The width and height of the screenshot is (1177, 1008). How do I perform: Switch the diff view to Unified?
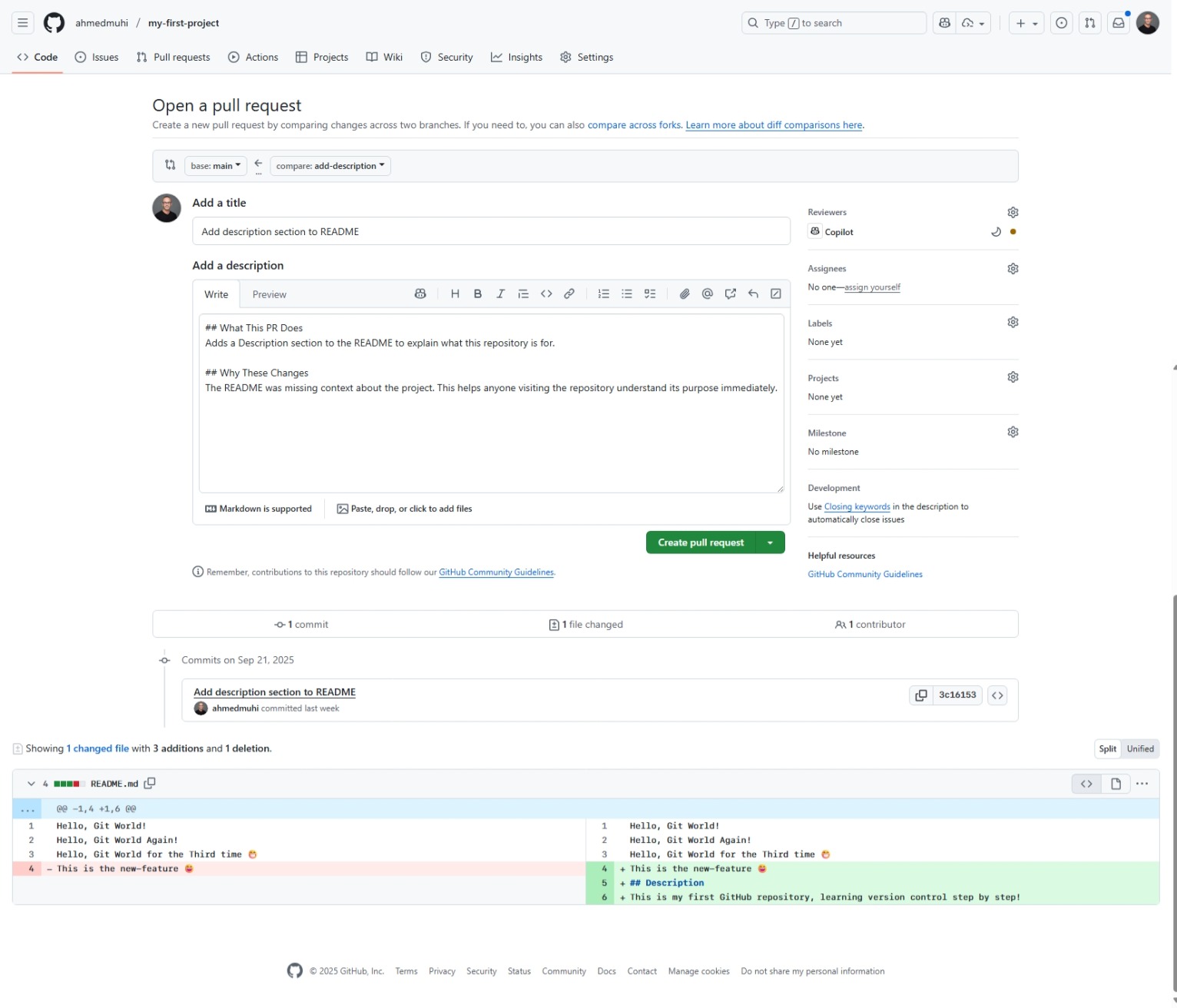click(1140, 749)
